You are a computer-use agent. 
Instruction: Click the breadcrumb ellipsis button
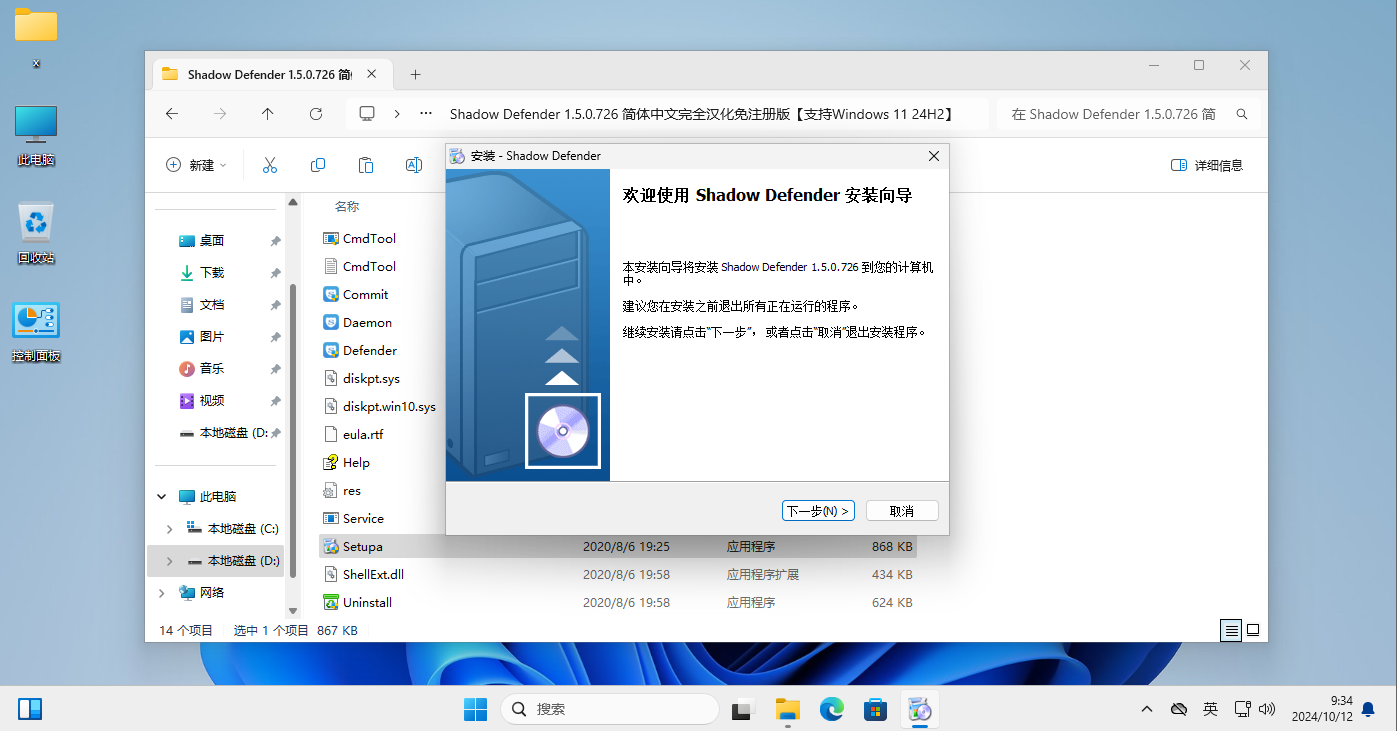(x=426, y=114)
